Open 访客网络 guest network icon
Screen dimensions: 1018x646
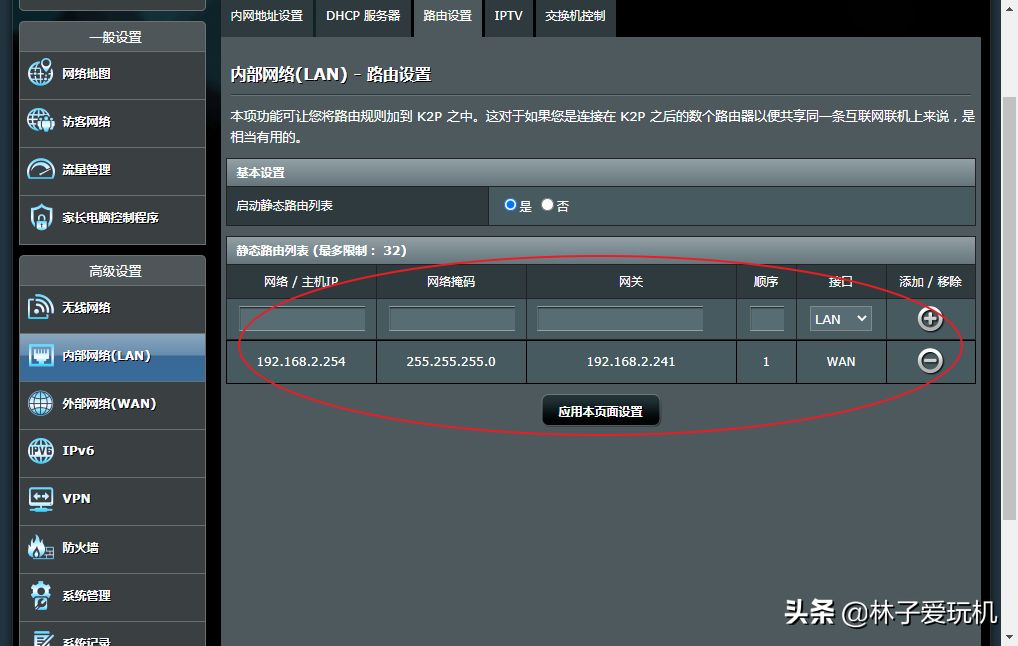tap(40, 121)
